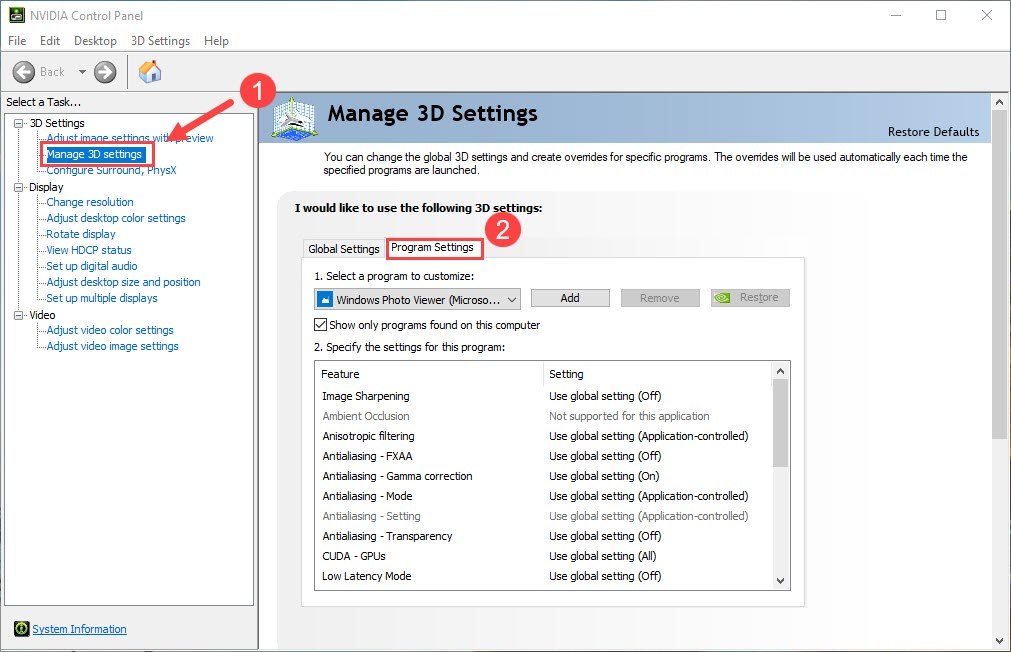1011x652 pixels.
Task: Click the Setting column header
Action: [657, 374]
